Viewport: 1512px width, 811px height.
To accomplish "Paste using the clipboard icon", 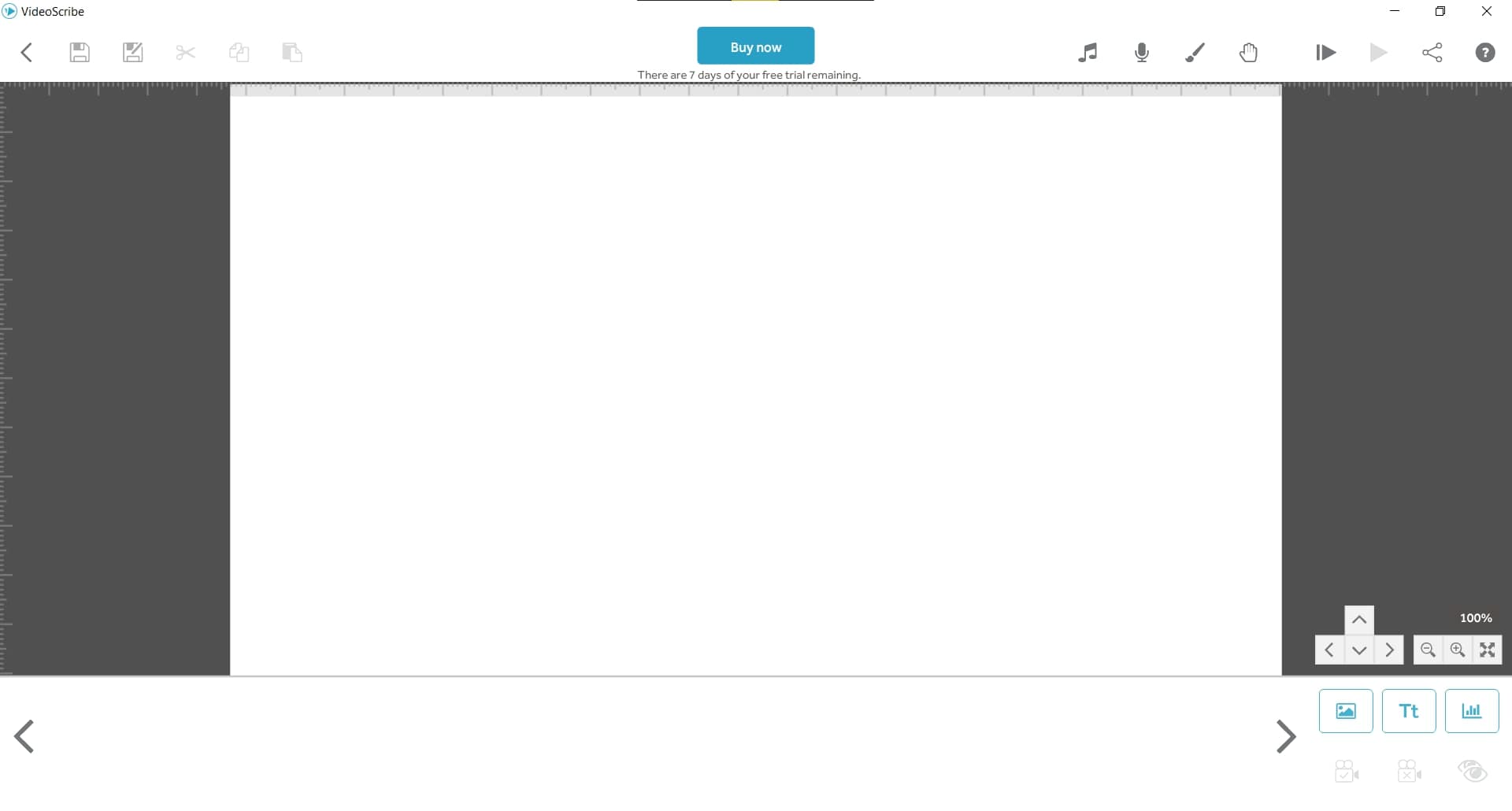I will pos(292,53).
